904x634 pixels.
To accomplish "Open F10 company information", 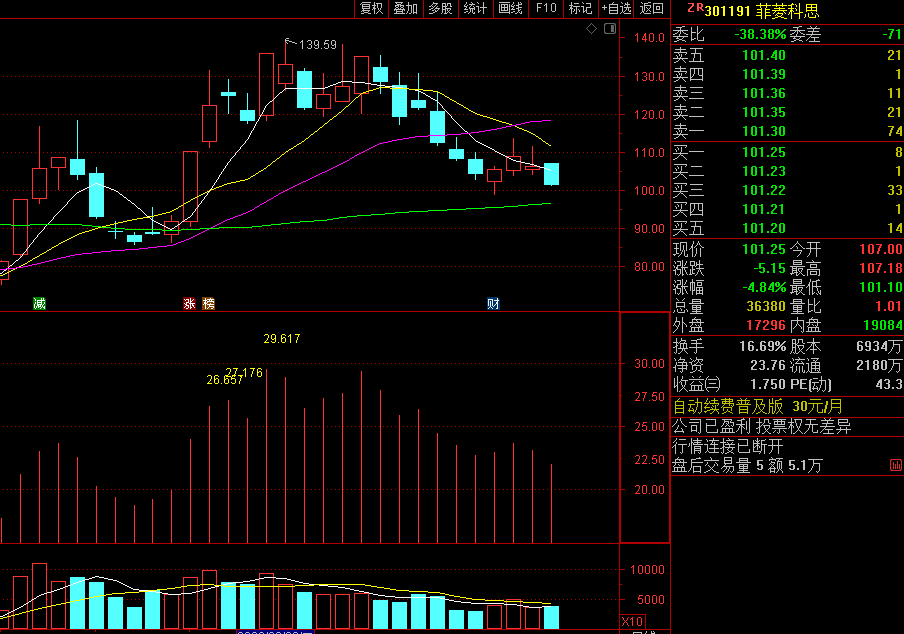I will [546, 9].
